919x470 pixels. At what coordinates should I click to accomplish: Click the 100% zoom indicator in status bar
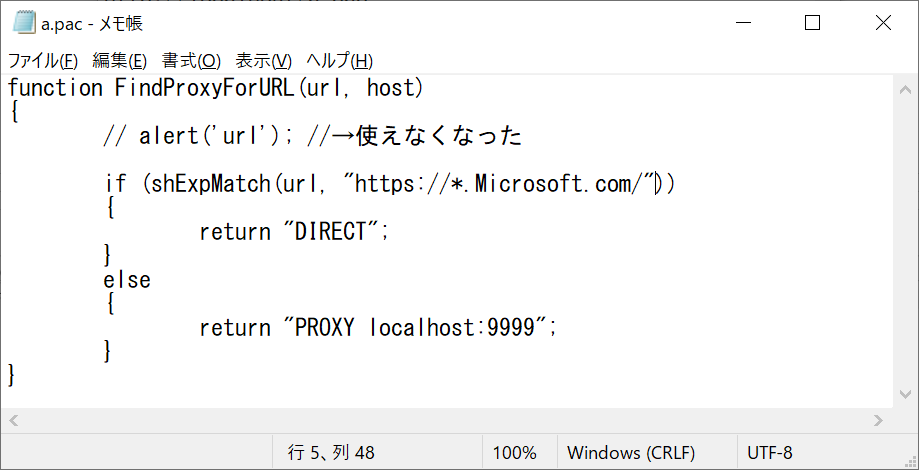(x=515, y=452)
